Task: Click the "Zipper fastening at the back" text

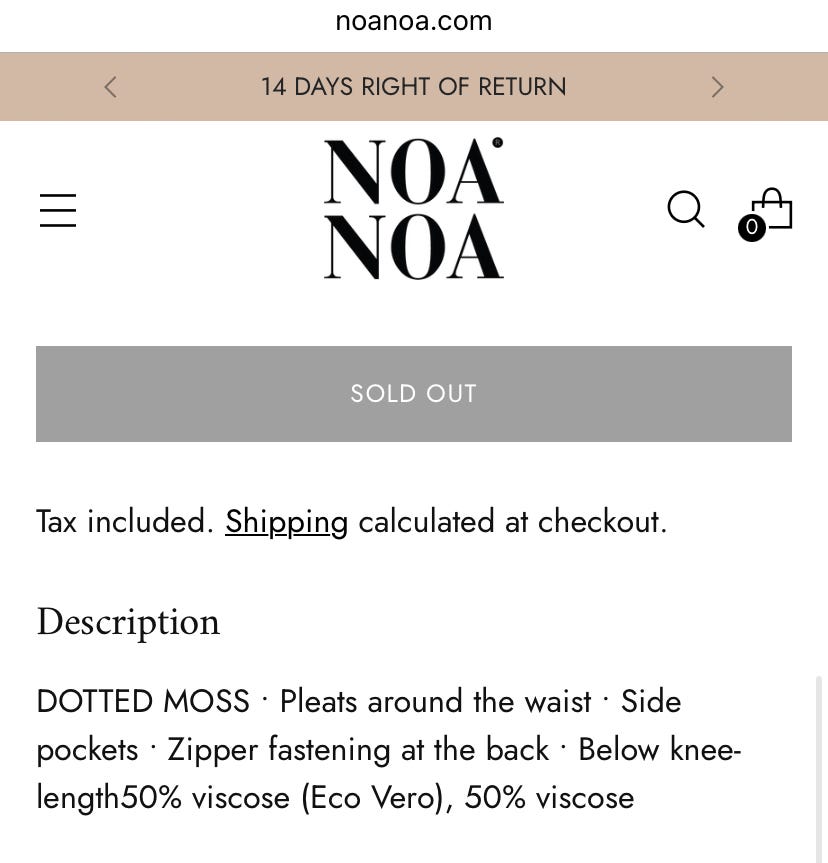Action: (358, 750)
